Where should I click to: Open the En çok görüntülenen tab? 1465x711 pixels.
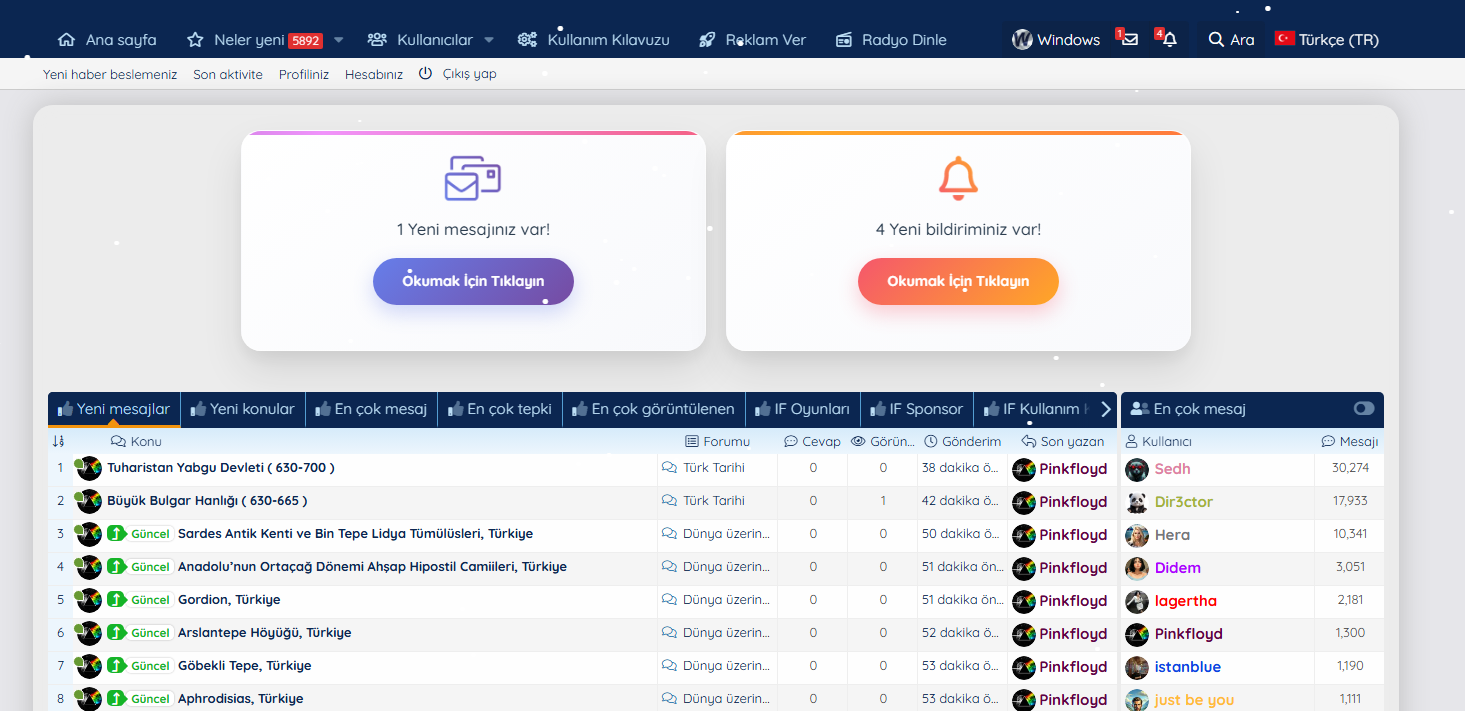tap(654, 409)
